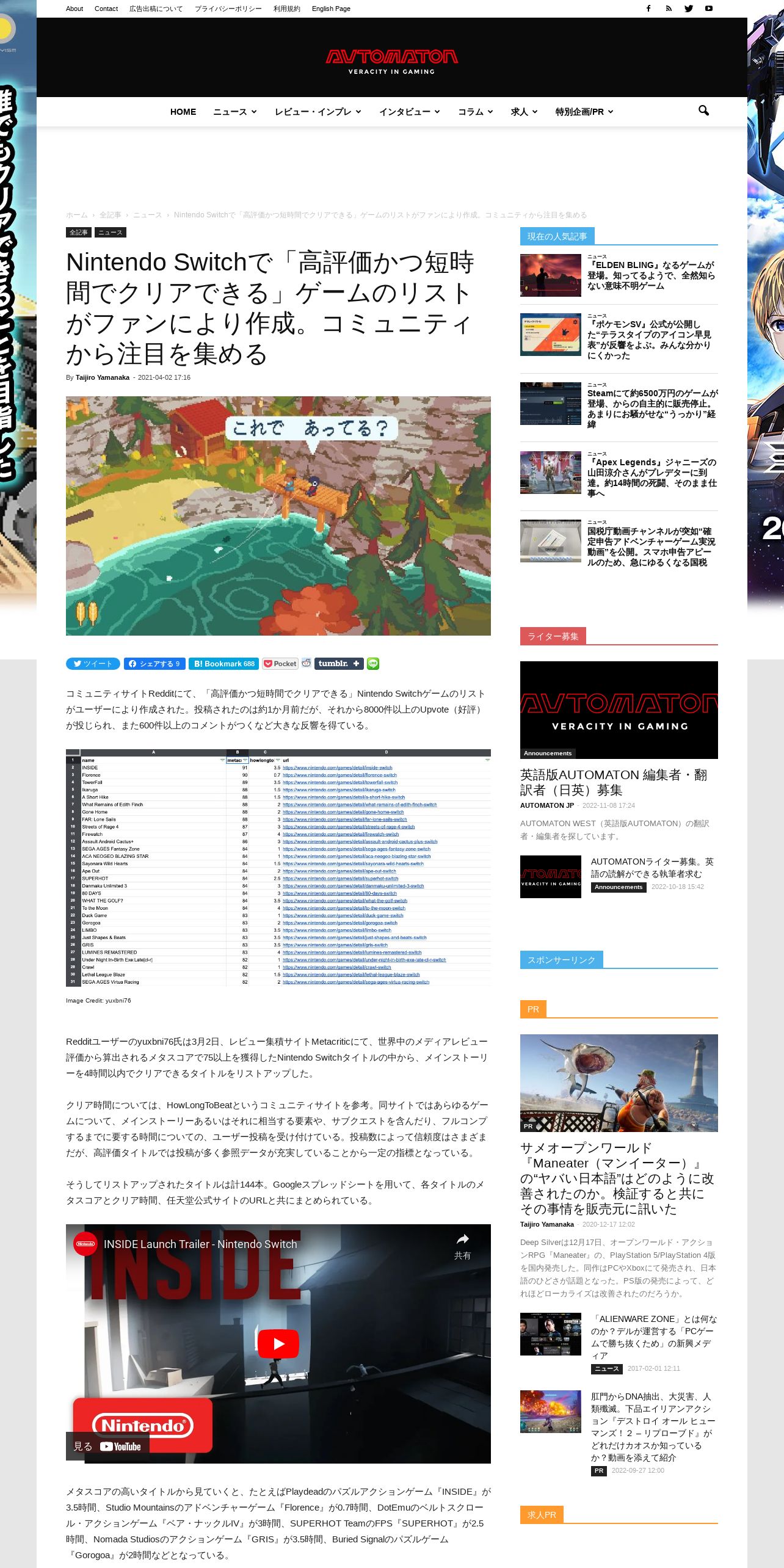Click the 全記事 category tag

[x=79, y=233]
